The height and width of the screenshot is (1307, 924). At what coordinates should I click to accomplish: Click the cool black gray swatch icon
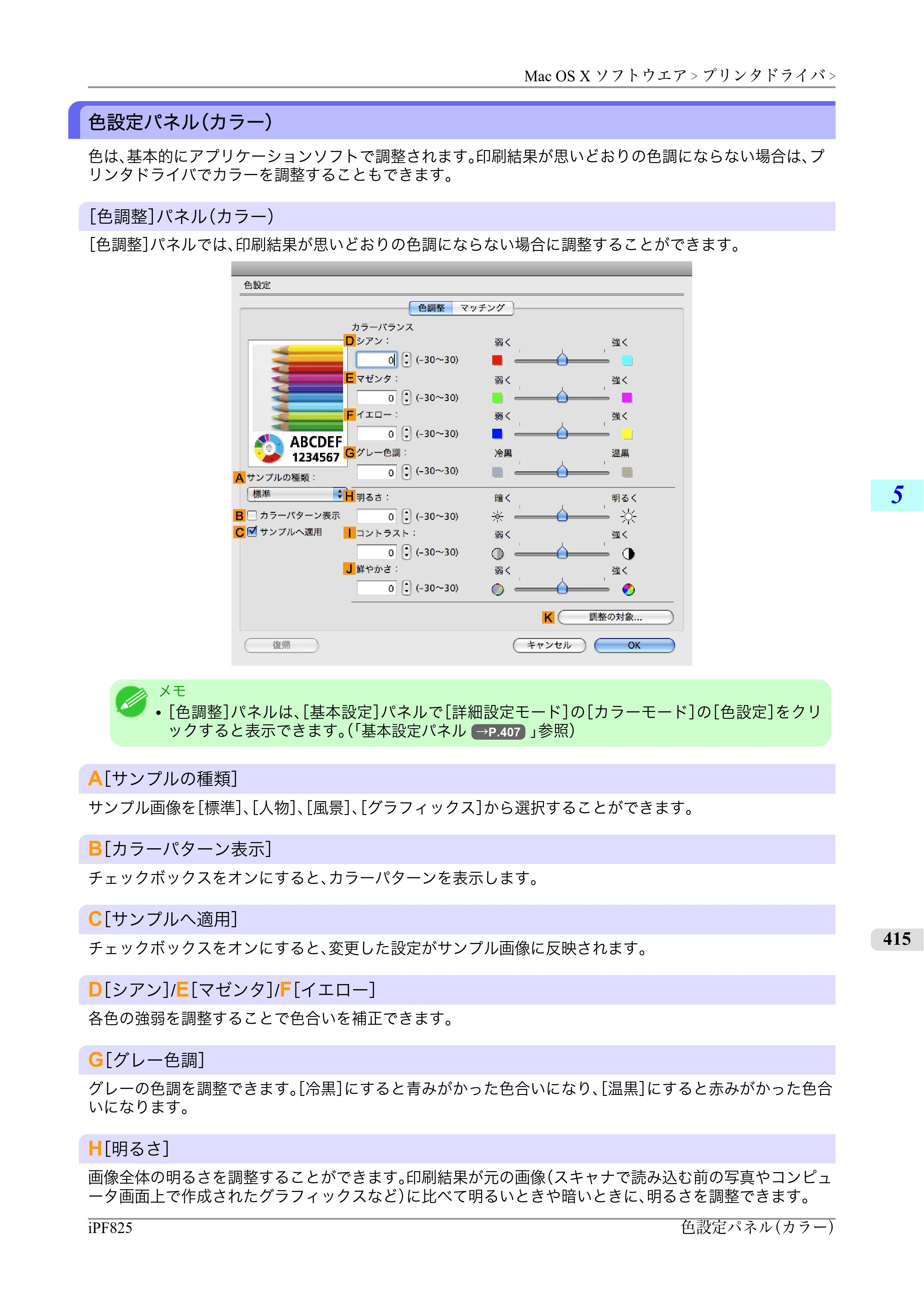pos(497,472)
